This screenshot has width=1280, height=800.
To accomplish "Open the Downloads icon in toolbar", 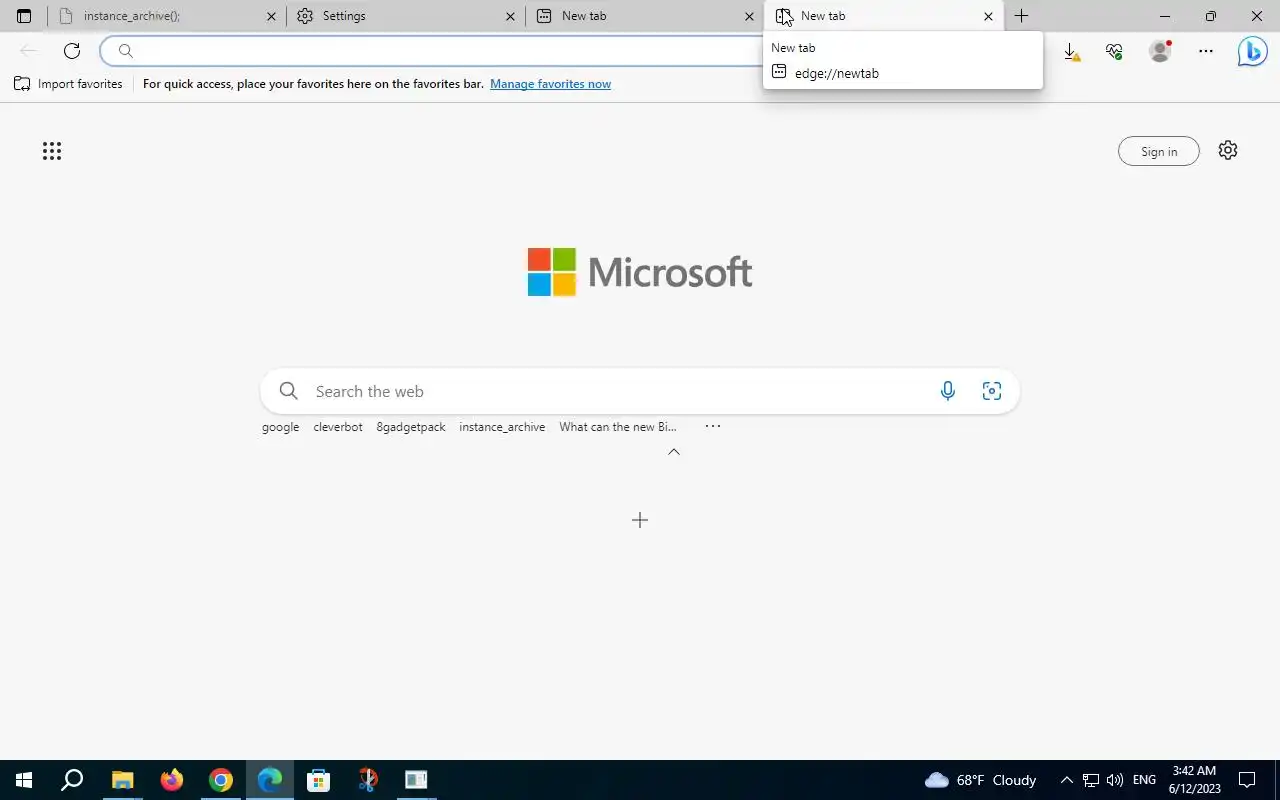I will tap(1070, 51).
